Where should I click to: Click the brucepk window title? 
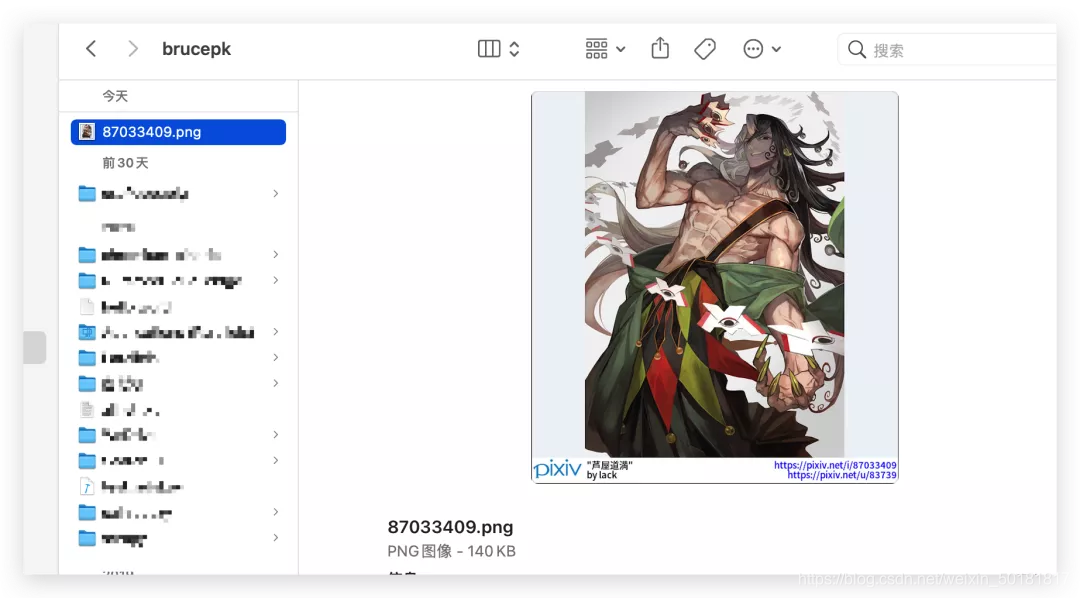(196, 49)
